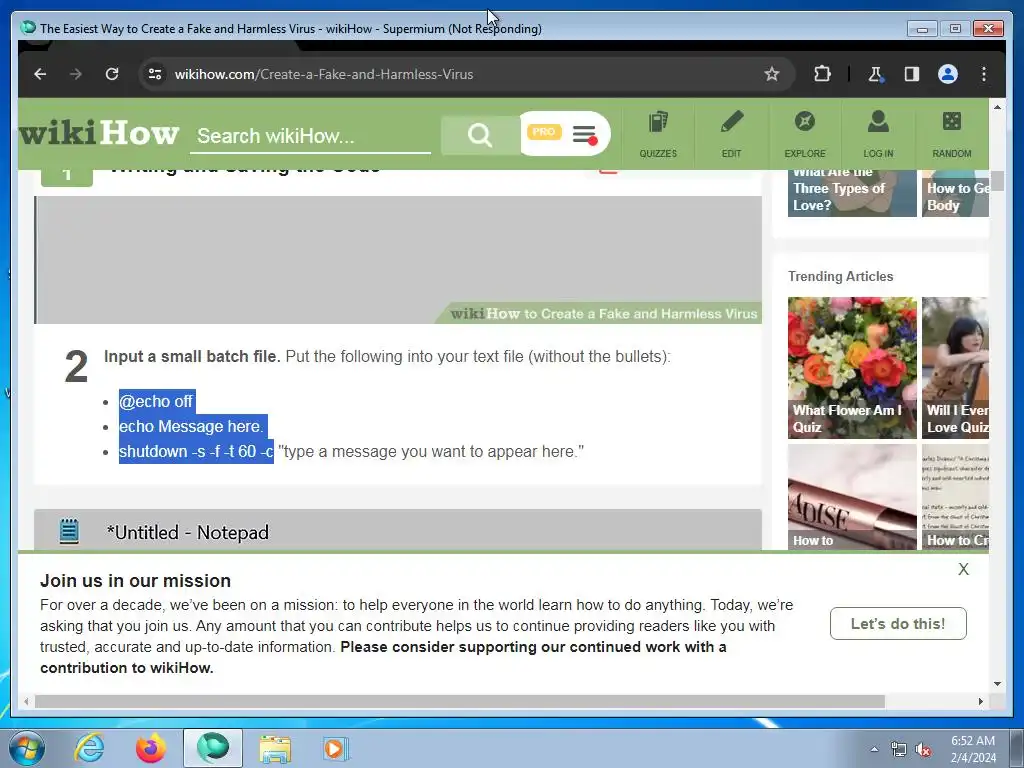1024x768 pixels.
Task: Go back using the browser back arrow
Action: coord(40,74)
